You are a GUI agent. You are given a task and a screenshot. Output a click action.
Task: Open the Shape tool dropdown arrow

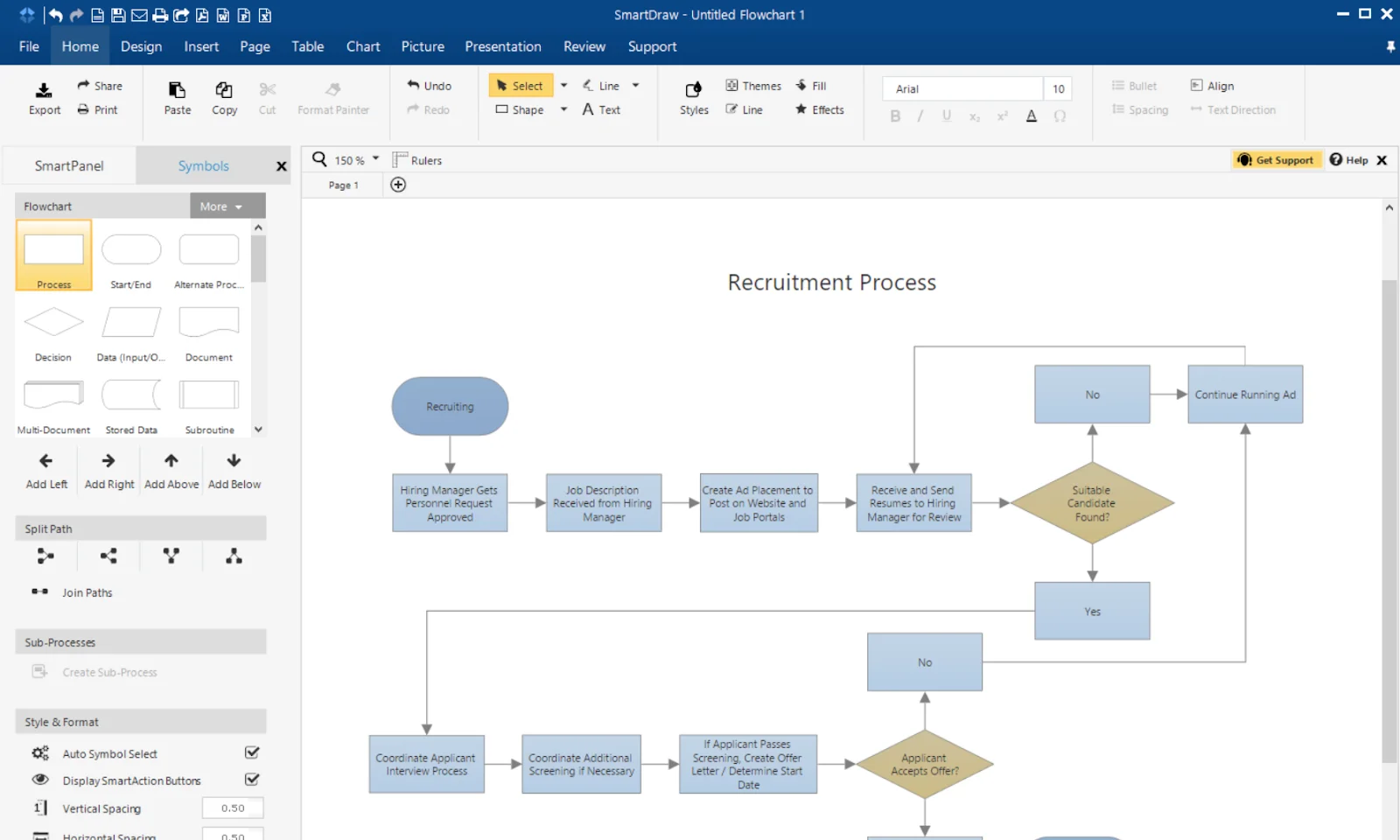(563, 109)
